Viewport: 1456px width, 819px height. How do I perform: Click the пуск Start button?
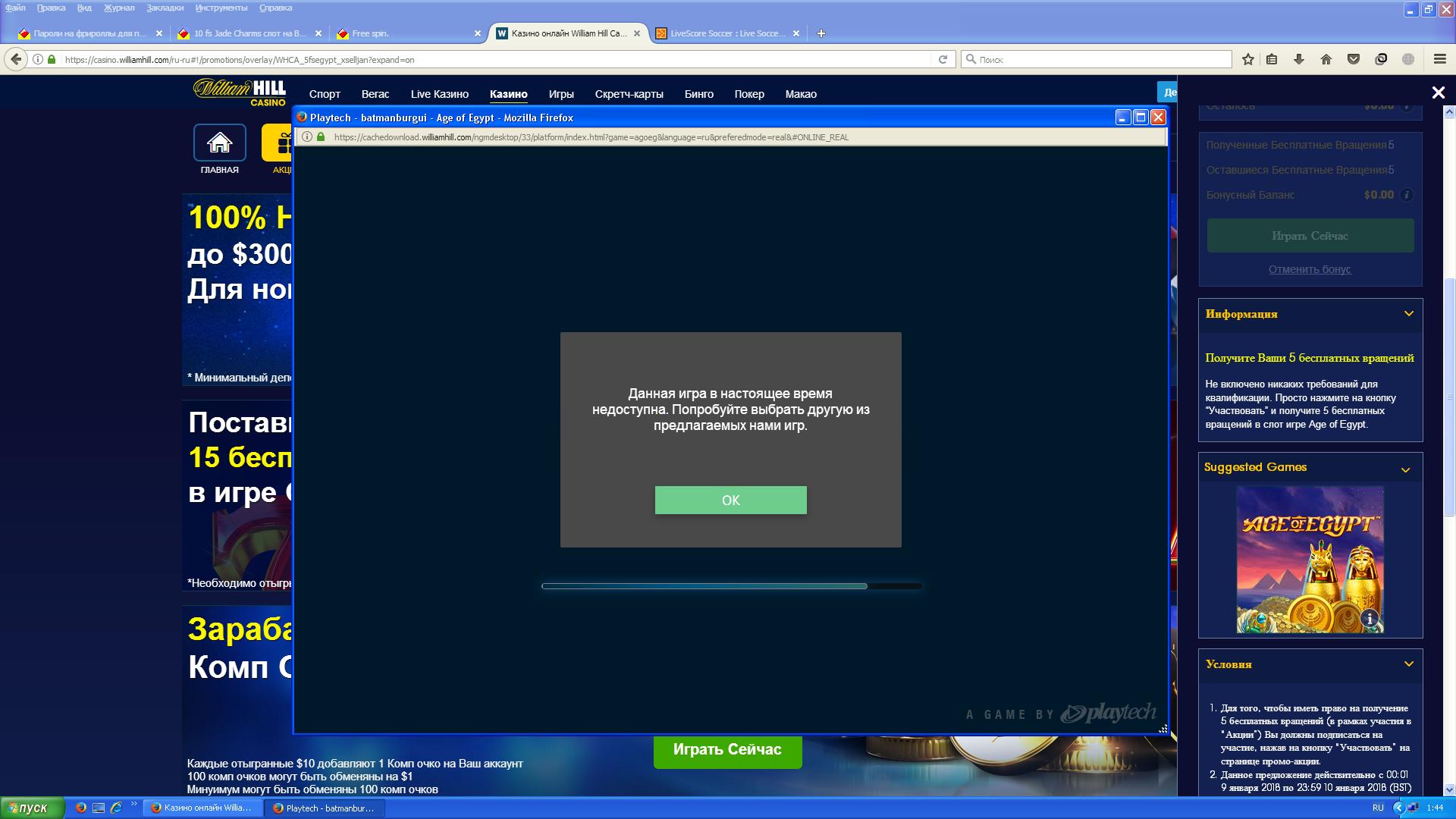tap(33, 808)
